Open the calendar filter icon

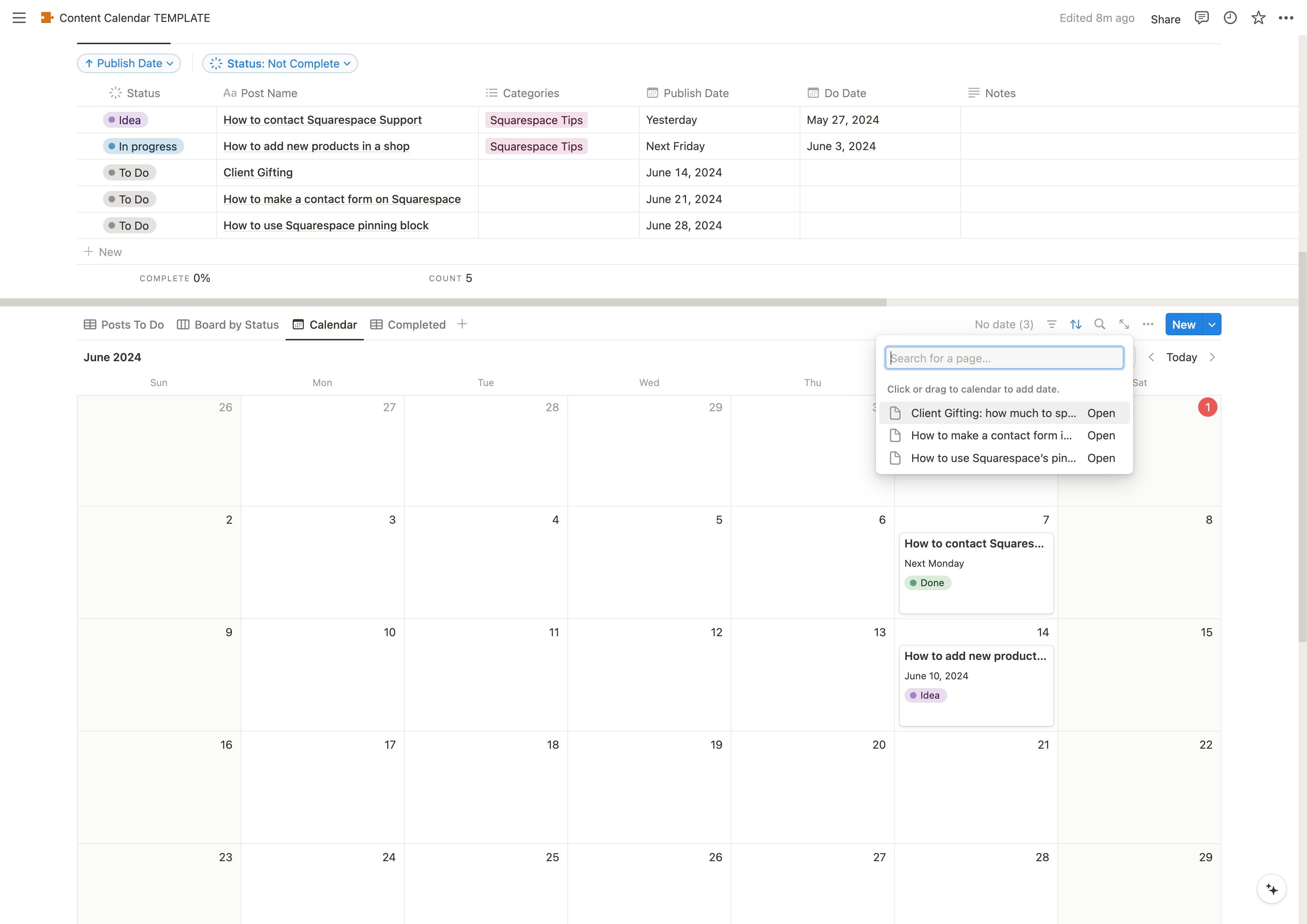pos(1051,325)
